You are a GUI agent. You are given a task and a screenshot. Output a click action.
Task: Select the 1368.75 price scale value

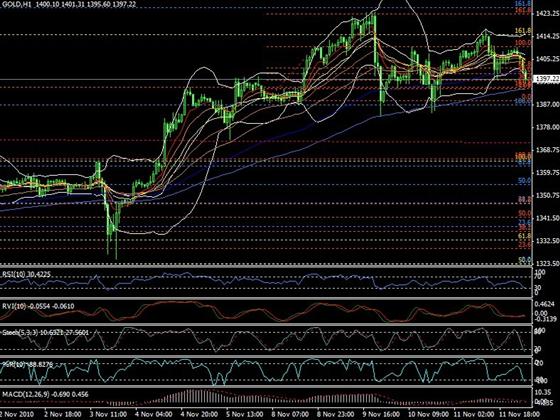(x=548, y=150)
